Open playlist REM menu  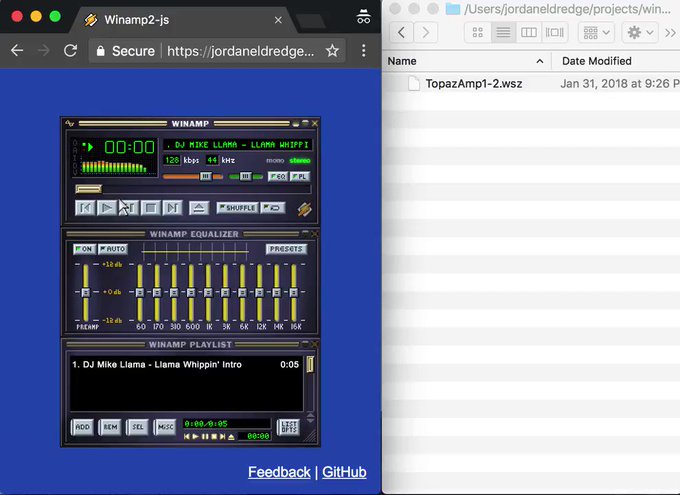110,427
